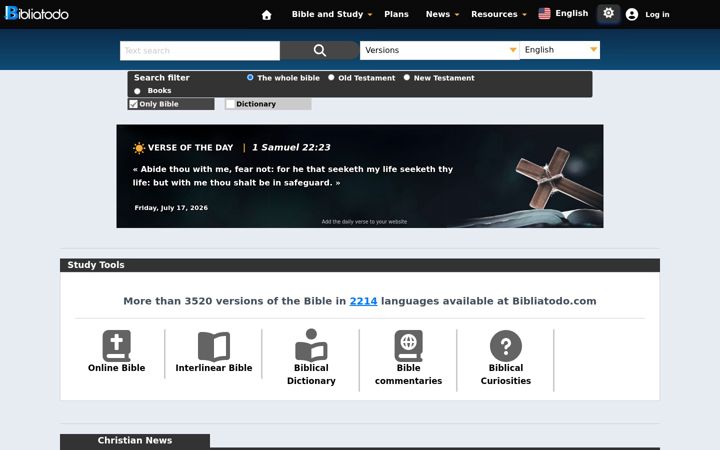The height and width of the screenshot is (450, 720).
Task: Click the Interlinear Bible label
Action: [x=214, y=368]
